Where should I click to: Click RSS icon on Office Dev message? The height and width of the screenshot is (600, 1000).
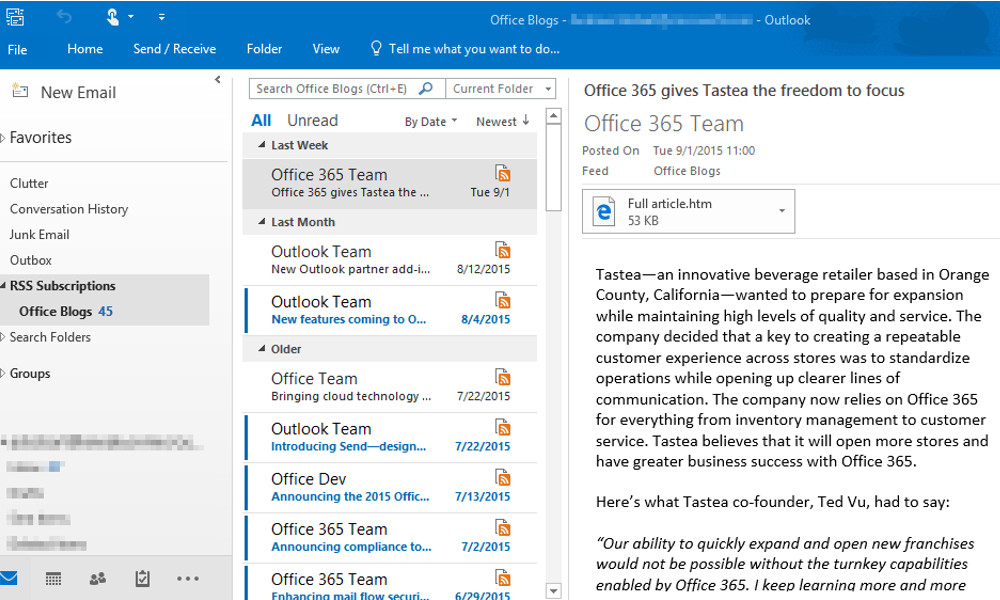point(503,477)
